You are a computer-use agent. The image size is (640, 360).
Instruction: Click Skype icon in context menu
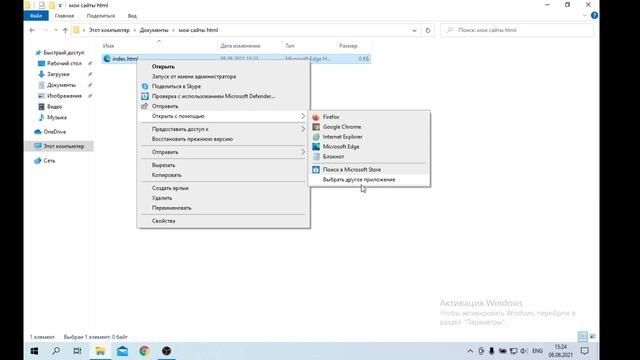pyautogui.click(x=144, y=87)
